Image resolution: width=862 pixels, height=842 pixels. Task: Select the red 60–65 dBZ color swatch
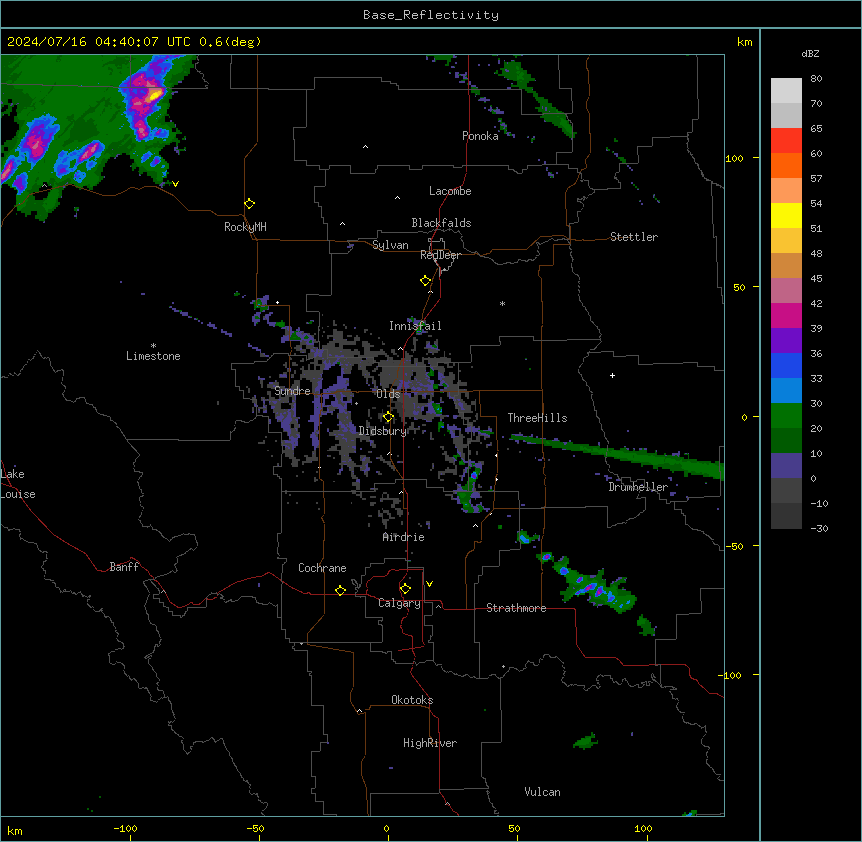pos(786,140)
